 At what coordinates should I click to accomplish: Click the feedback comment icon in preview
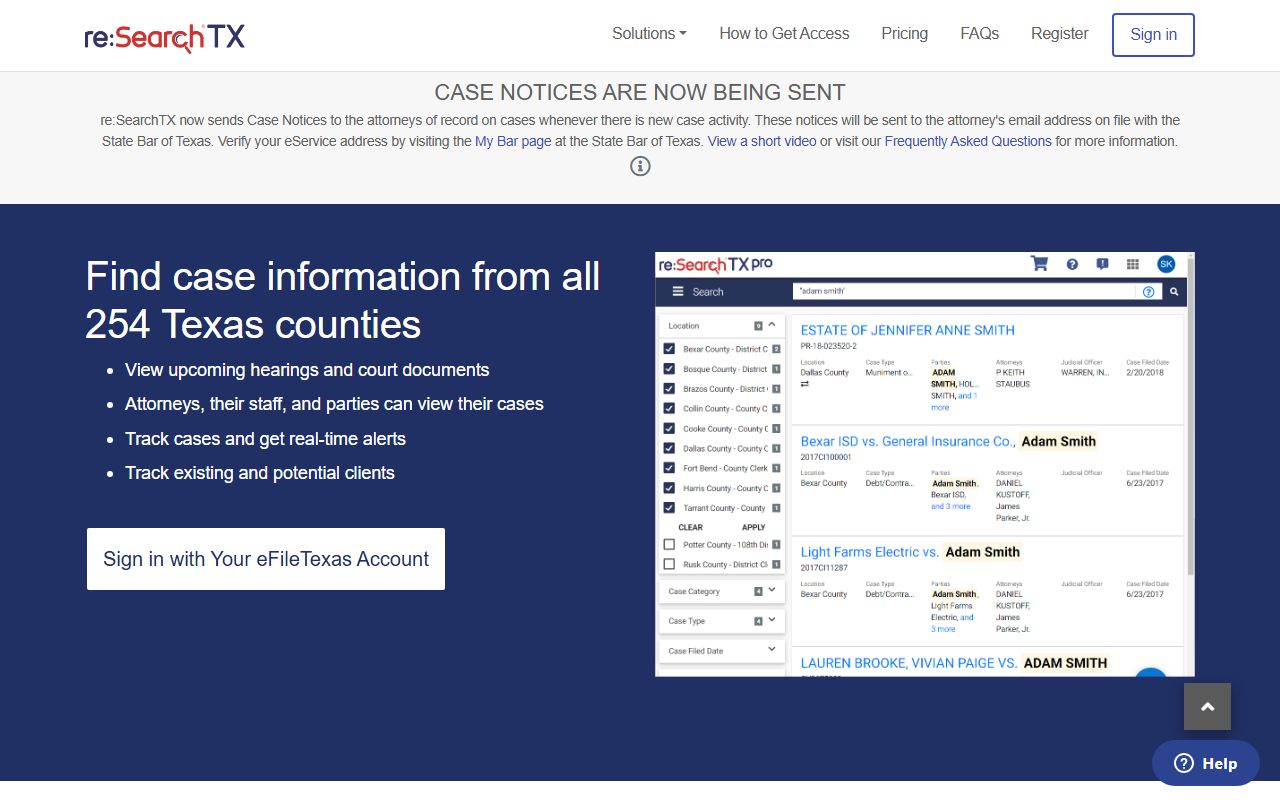pos(1102,265)
